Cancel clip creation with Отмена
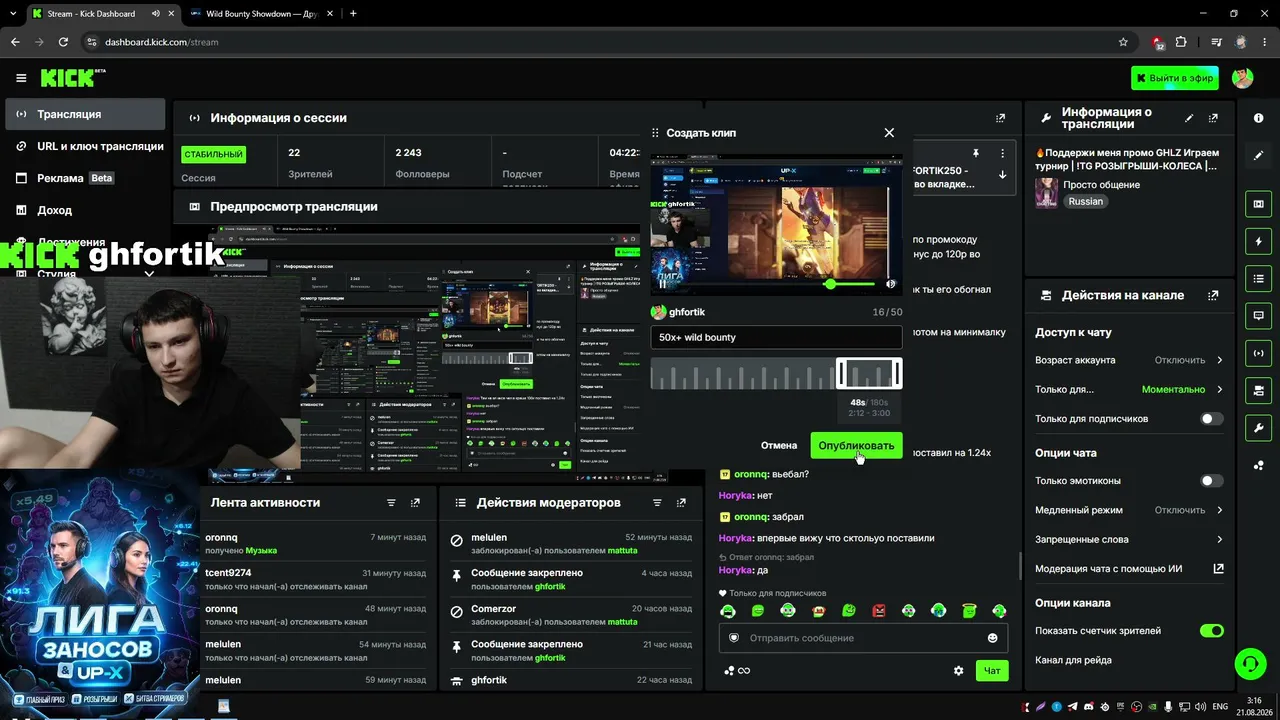 coord(779,445)
